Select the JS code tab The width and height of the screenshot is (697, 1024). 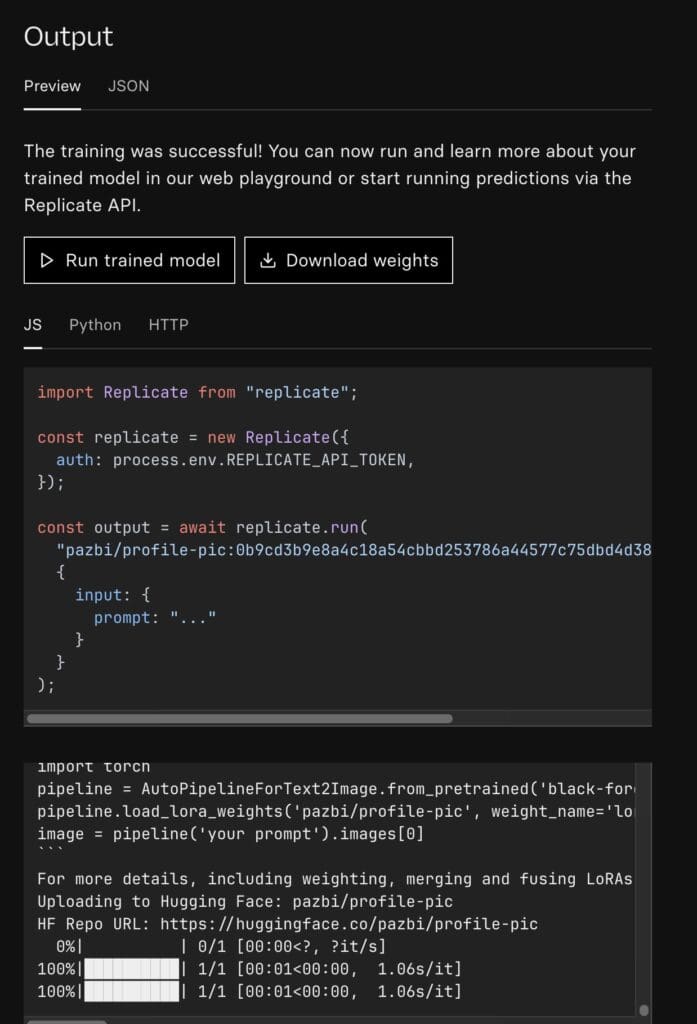pos(33,325)
